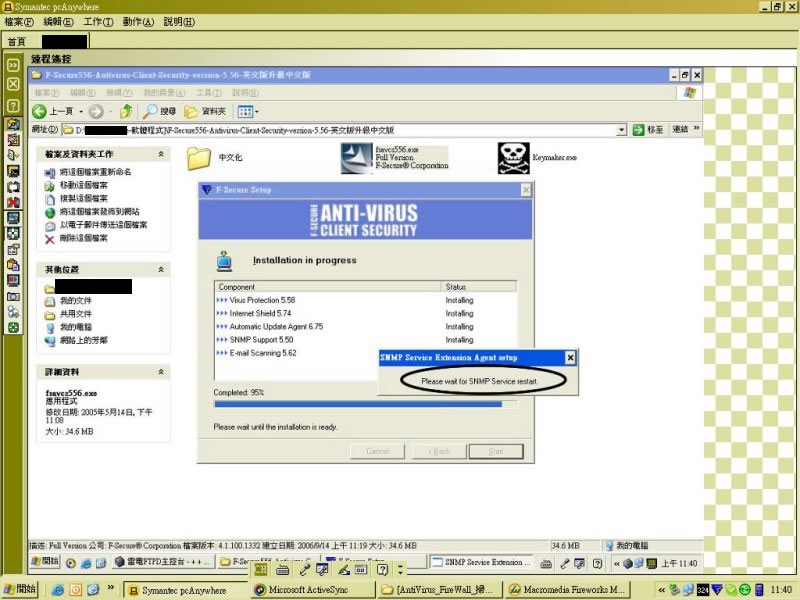Expand hidden remote tray icons chevron

pyautogui.click(x=617, y=564)
